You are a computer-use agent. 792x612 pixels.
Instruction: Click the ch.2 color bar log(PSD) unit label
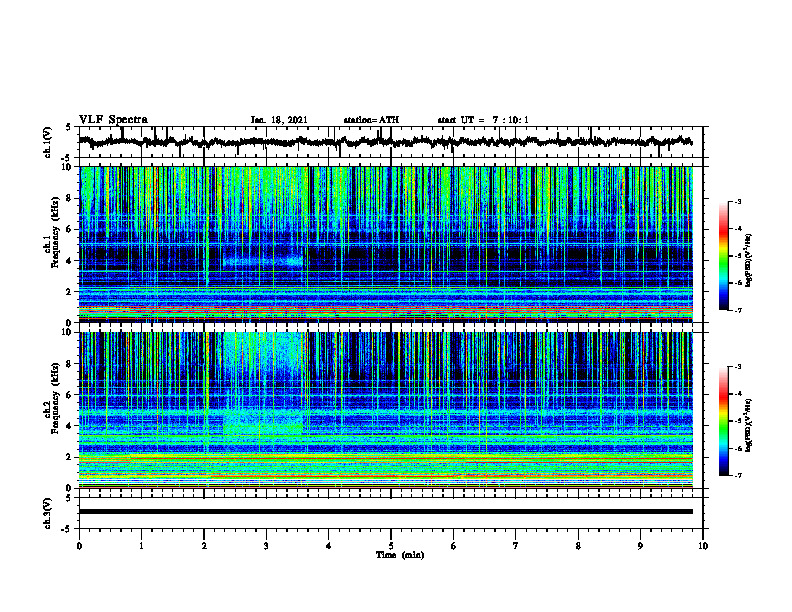point(749,425)
